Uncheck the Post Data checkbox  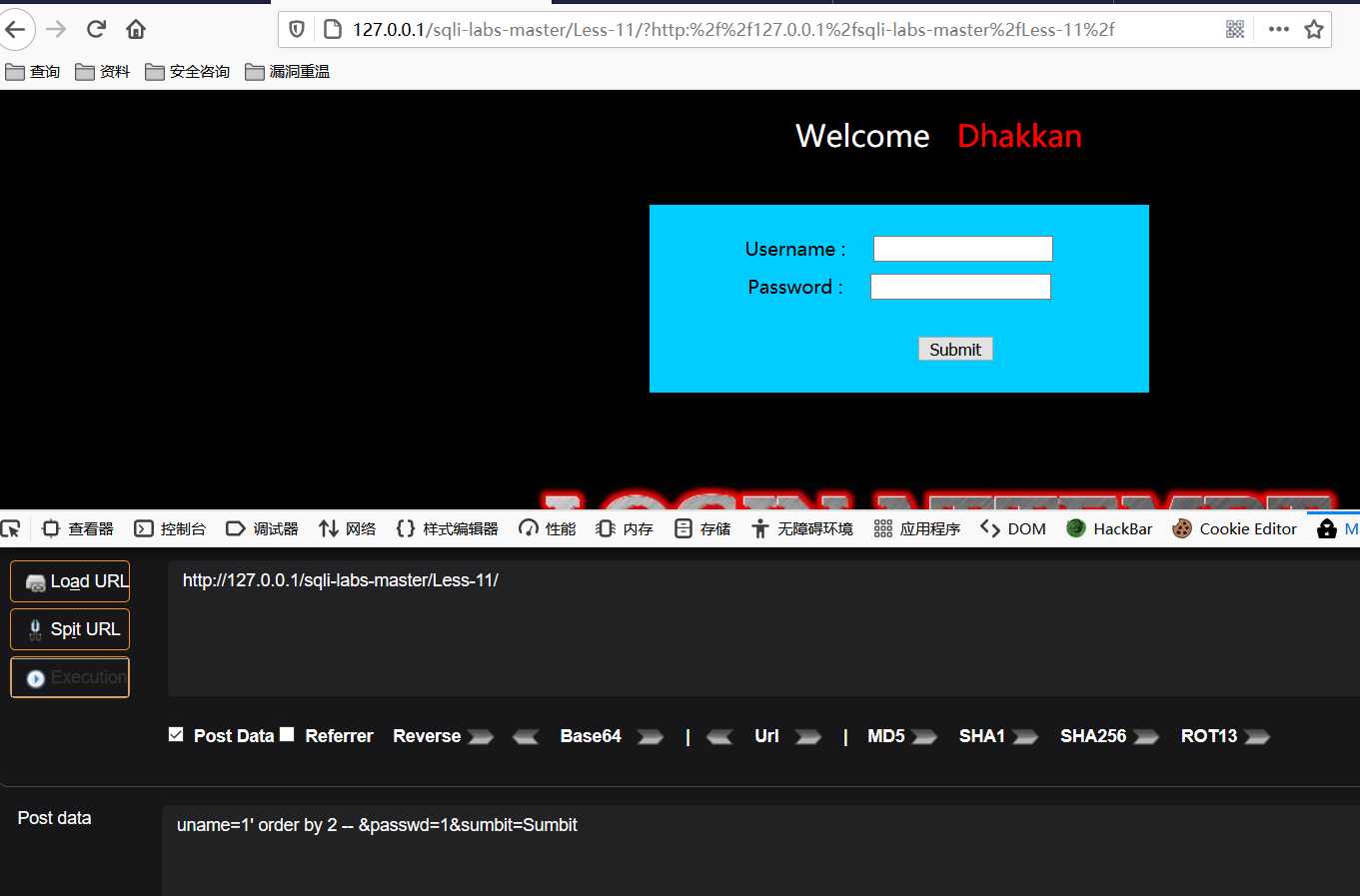[x=176, y=734]
